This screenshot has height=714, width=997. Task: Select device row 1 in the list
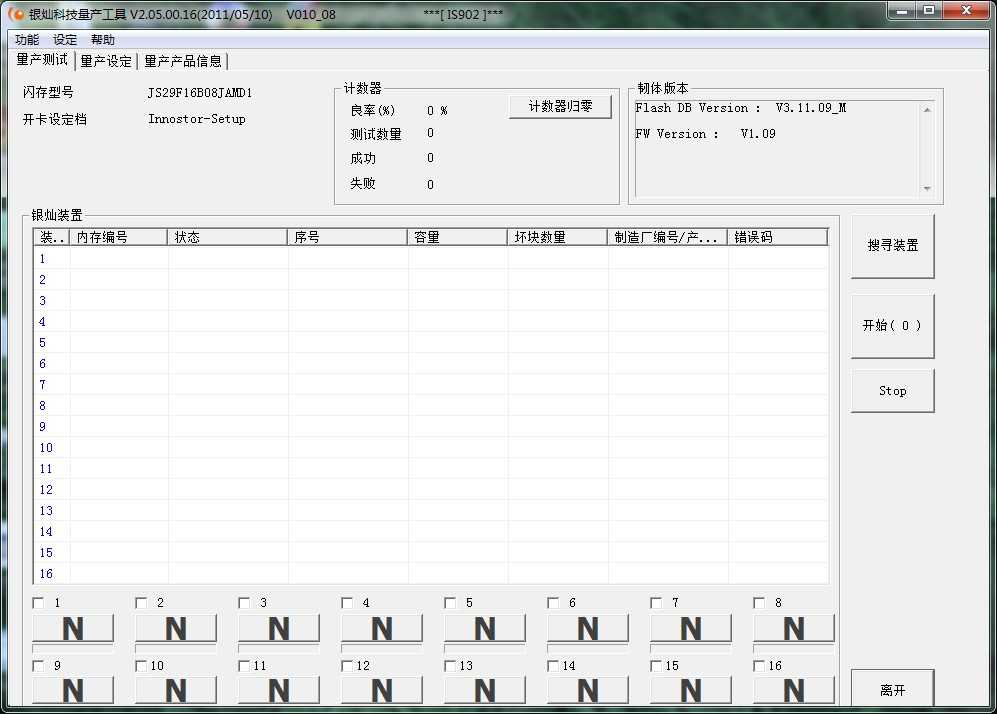point(431,259)
